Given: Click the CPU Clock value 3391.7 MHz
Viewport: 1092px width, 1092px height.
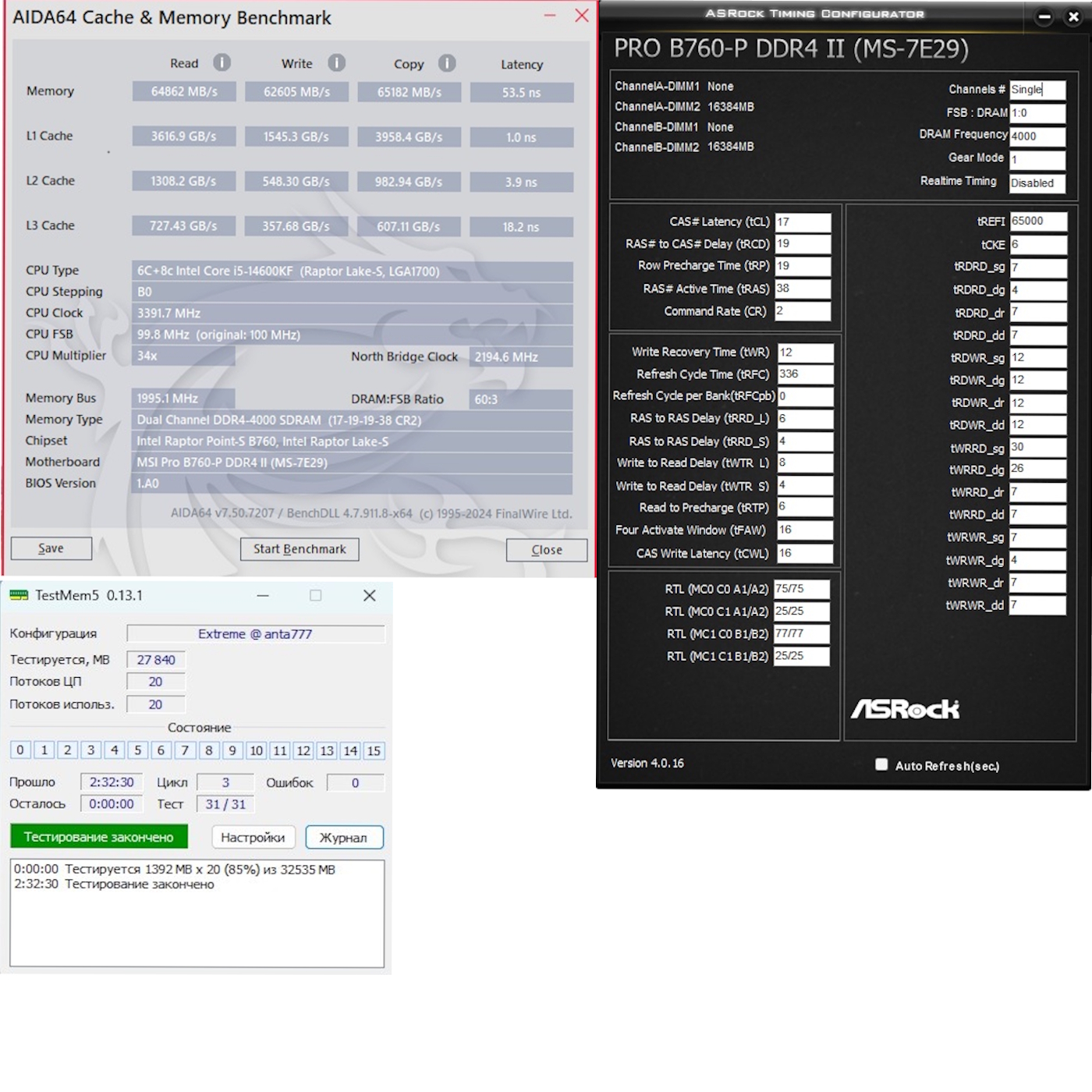Looking at the screenshot, I should 353,314.
